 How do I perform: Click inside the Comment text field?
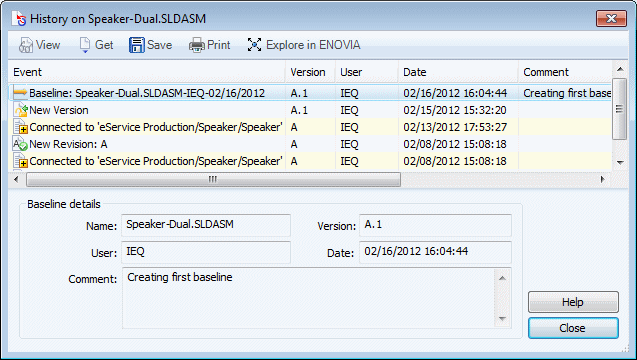pyautogui.click(x=309, y=298)
